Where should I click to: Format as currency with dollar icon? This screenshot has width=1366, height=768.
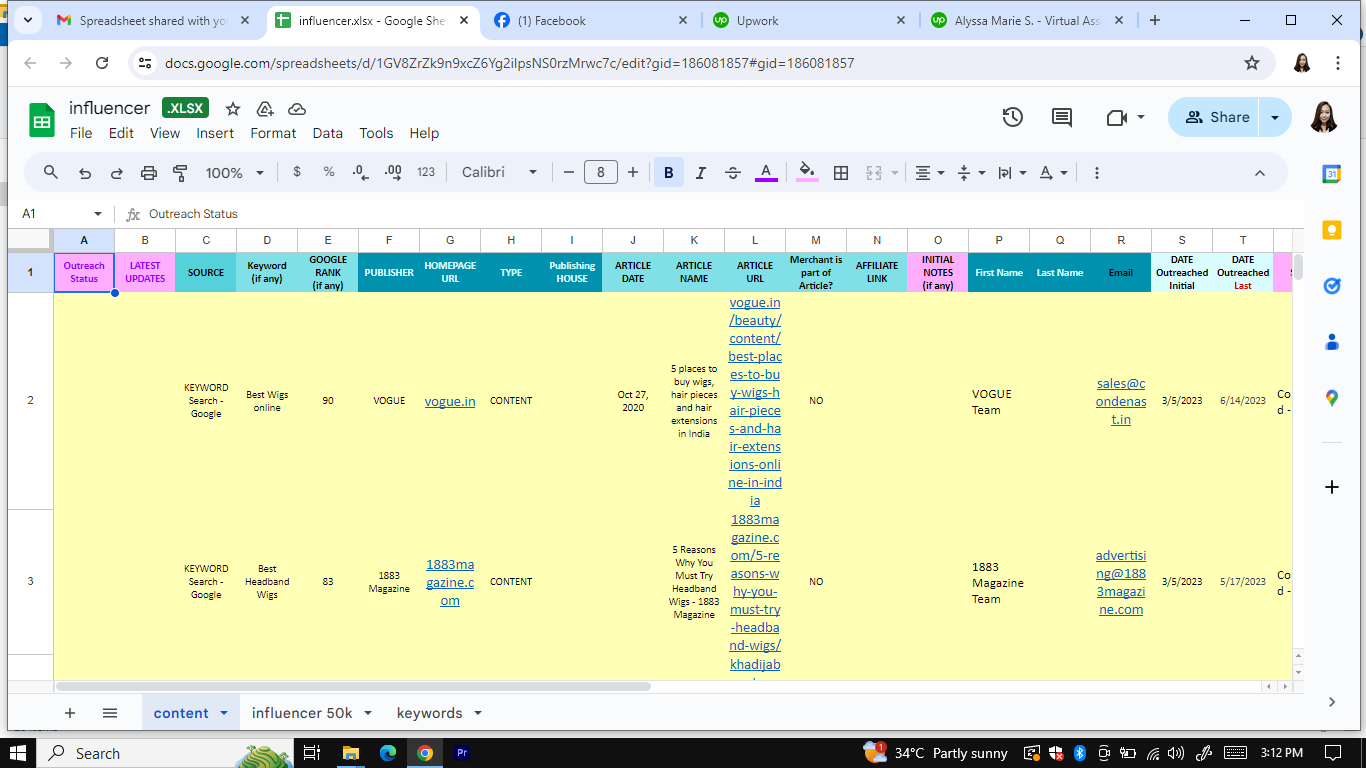[297, 172]
